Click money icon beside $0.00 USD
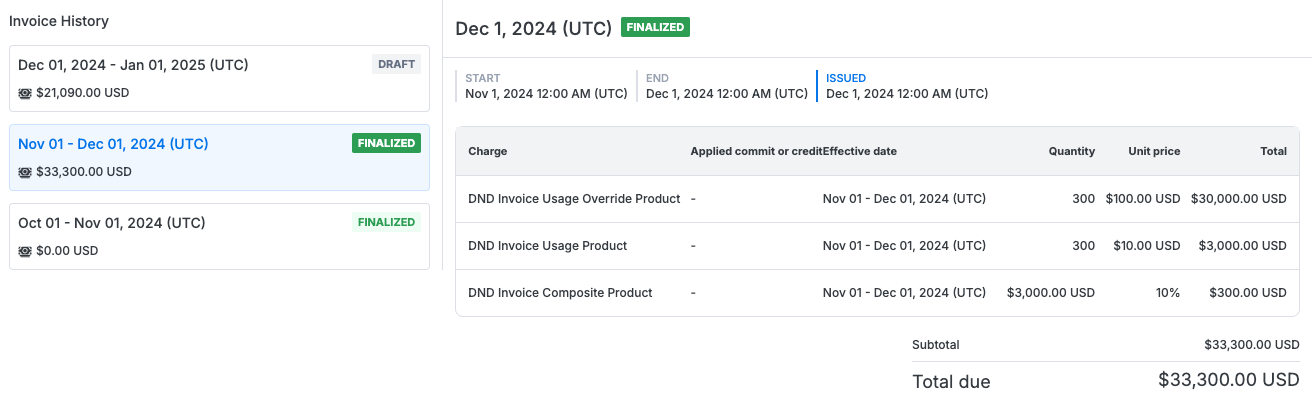 pos(25,251)
